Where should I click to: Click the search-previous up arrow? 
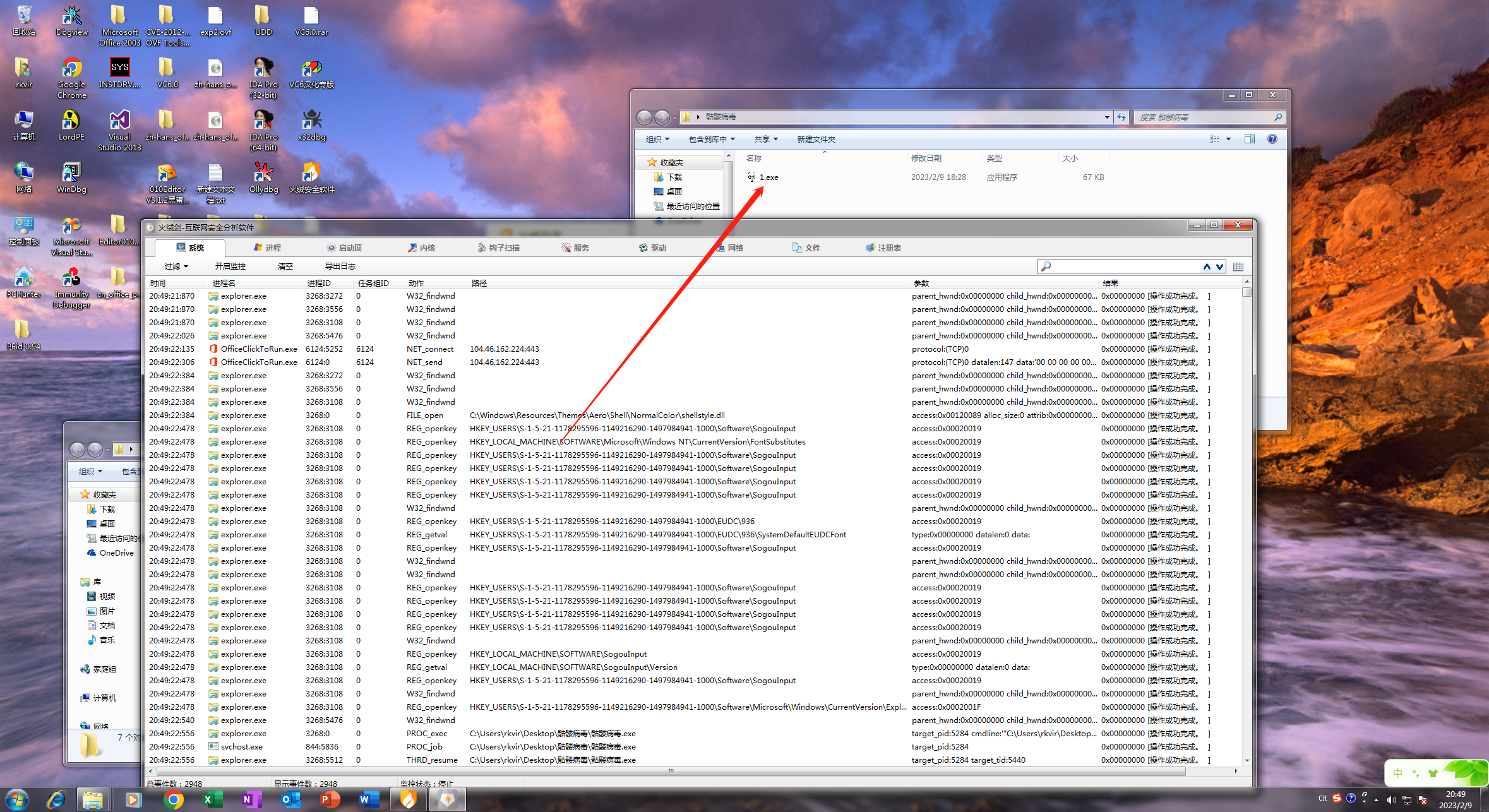[x=1207, y=266]
